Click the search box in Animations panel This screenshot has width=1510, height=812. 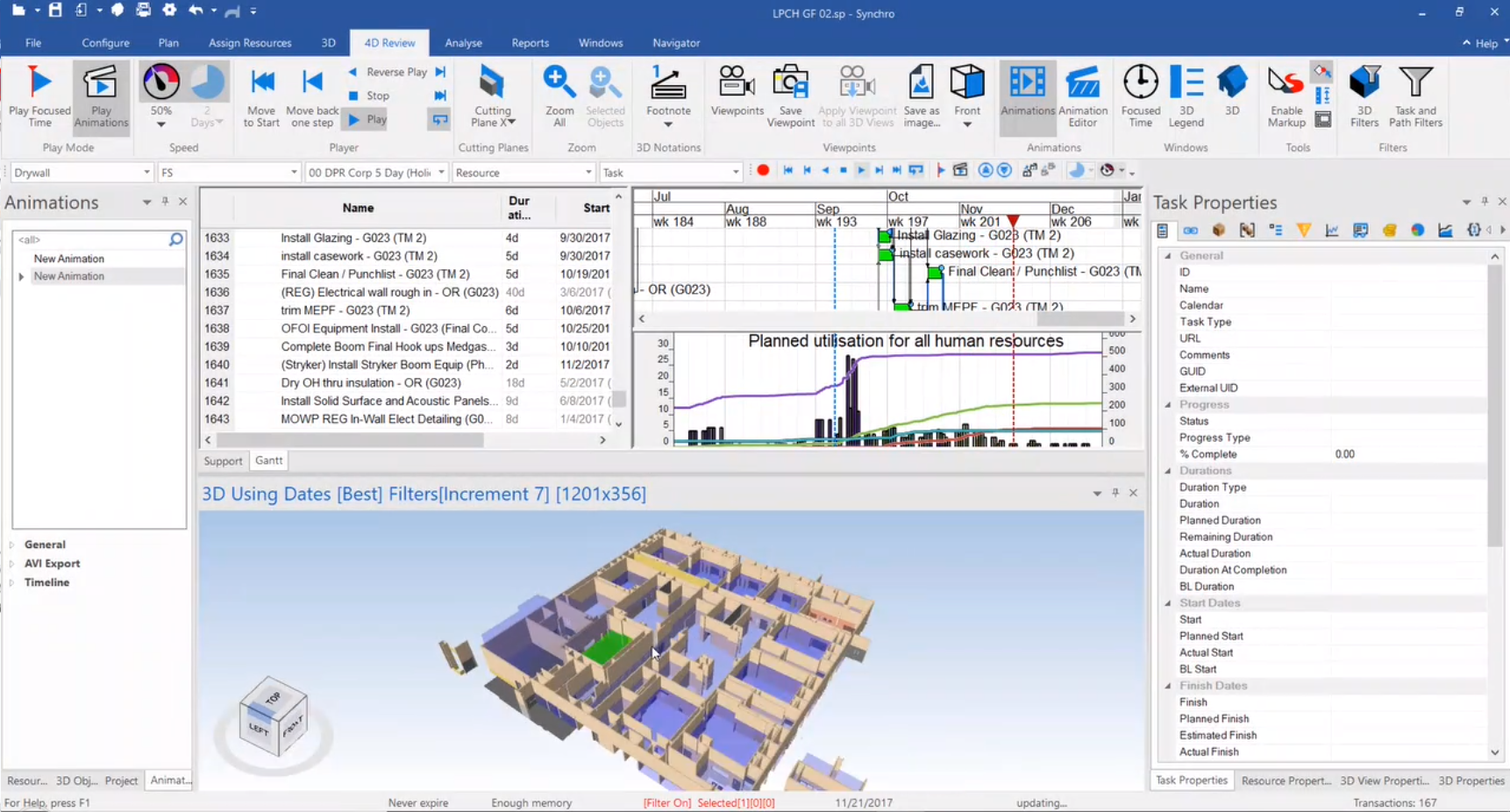coord(99,239)
